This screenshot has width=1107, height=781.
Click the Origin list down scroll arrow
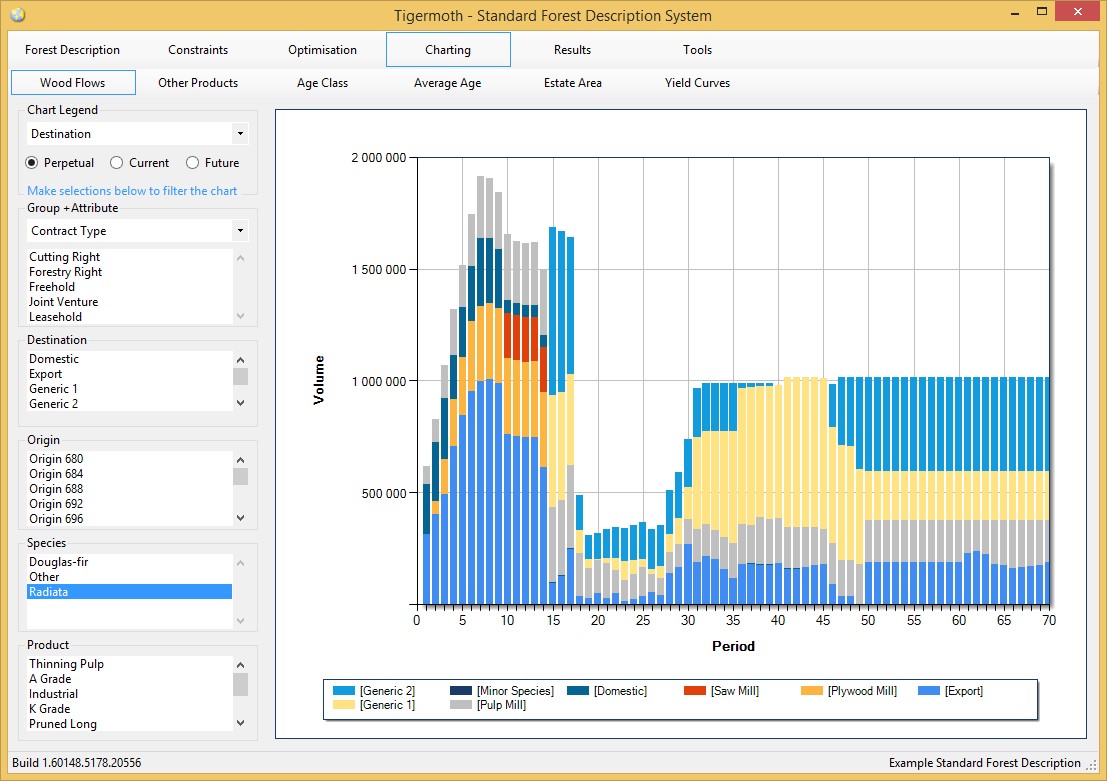click(x=241, y=518)
